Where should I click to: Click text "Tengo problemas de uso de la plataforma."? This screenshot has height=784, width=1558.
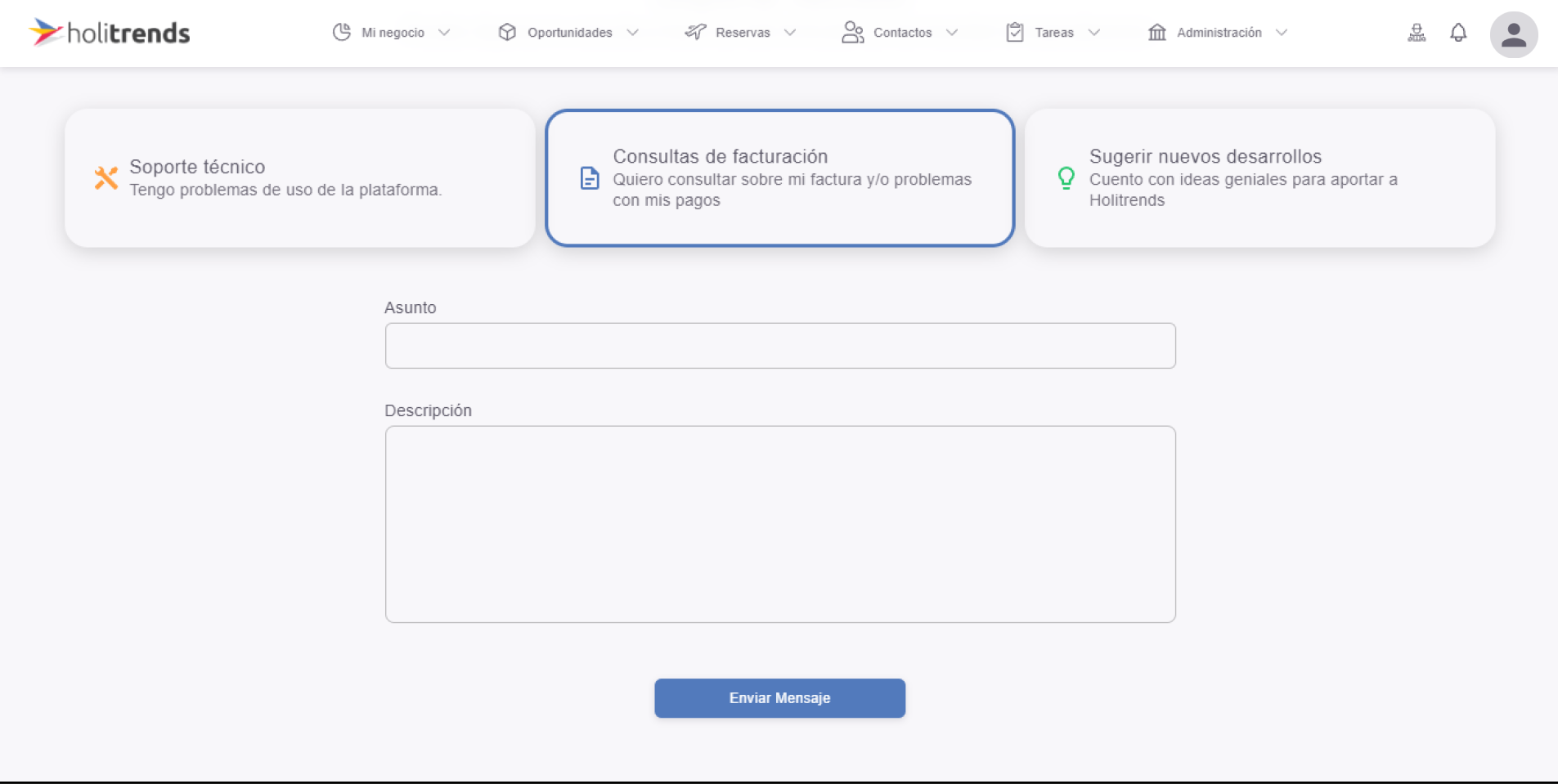coord(285,190)
